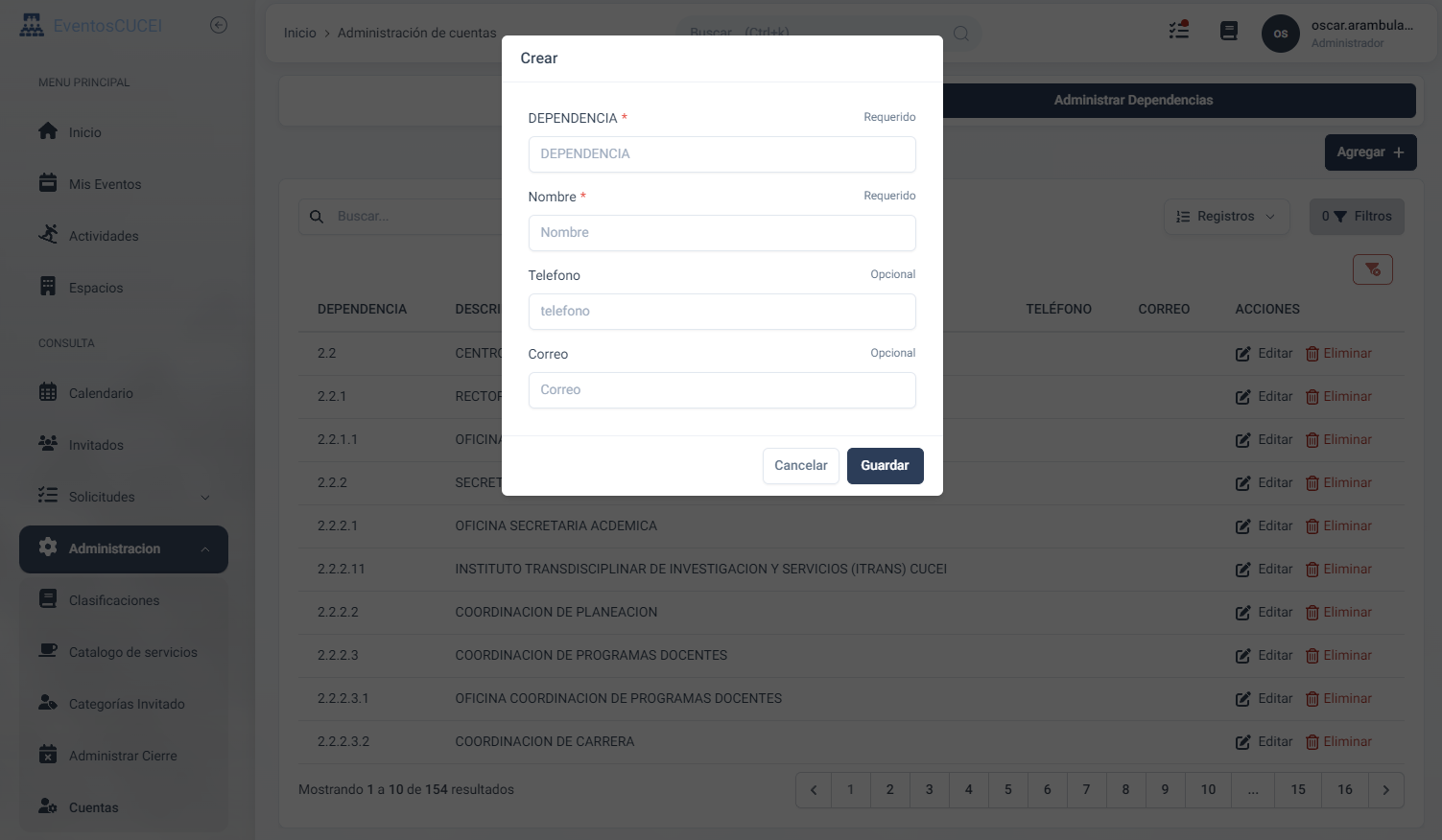This screenshot has height=840, width=1442.
Task: Open Calendario from the sidebar
Action: pos(101,393)
